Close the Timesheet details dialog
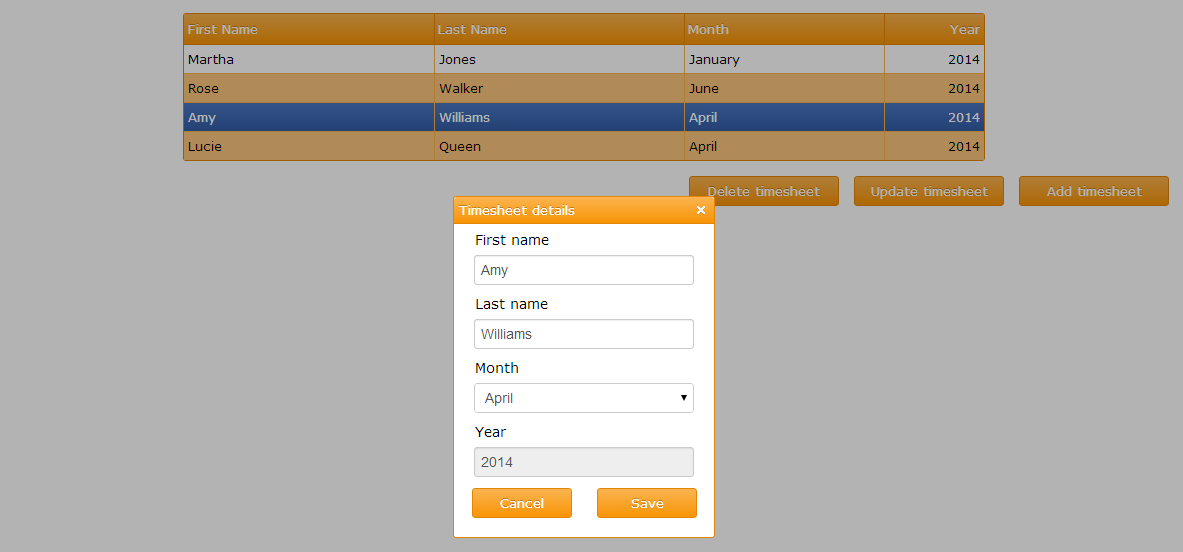 point(701,210)
